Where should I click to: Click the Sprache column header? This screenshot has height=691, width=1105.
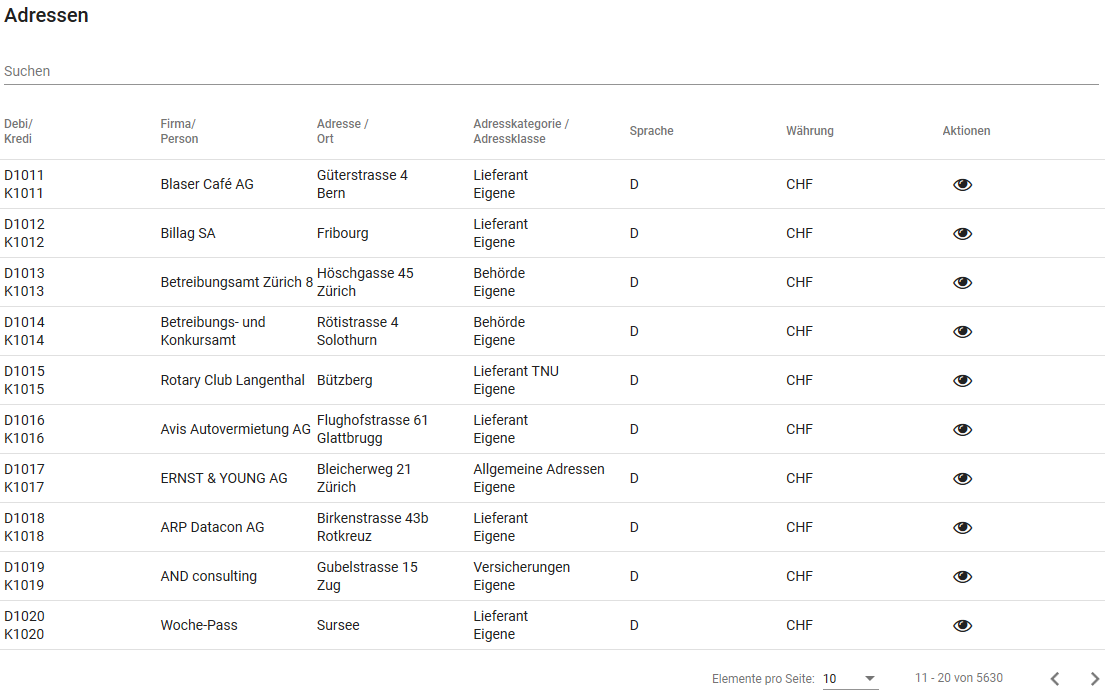(x=651, y=131)
